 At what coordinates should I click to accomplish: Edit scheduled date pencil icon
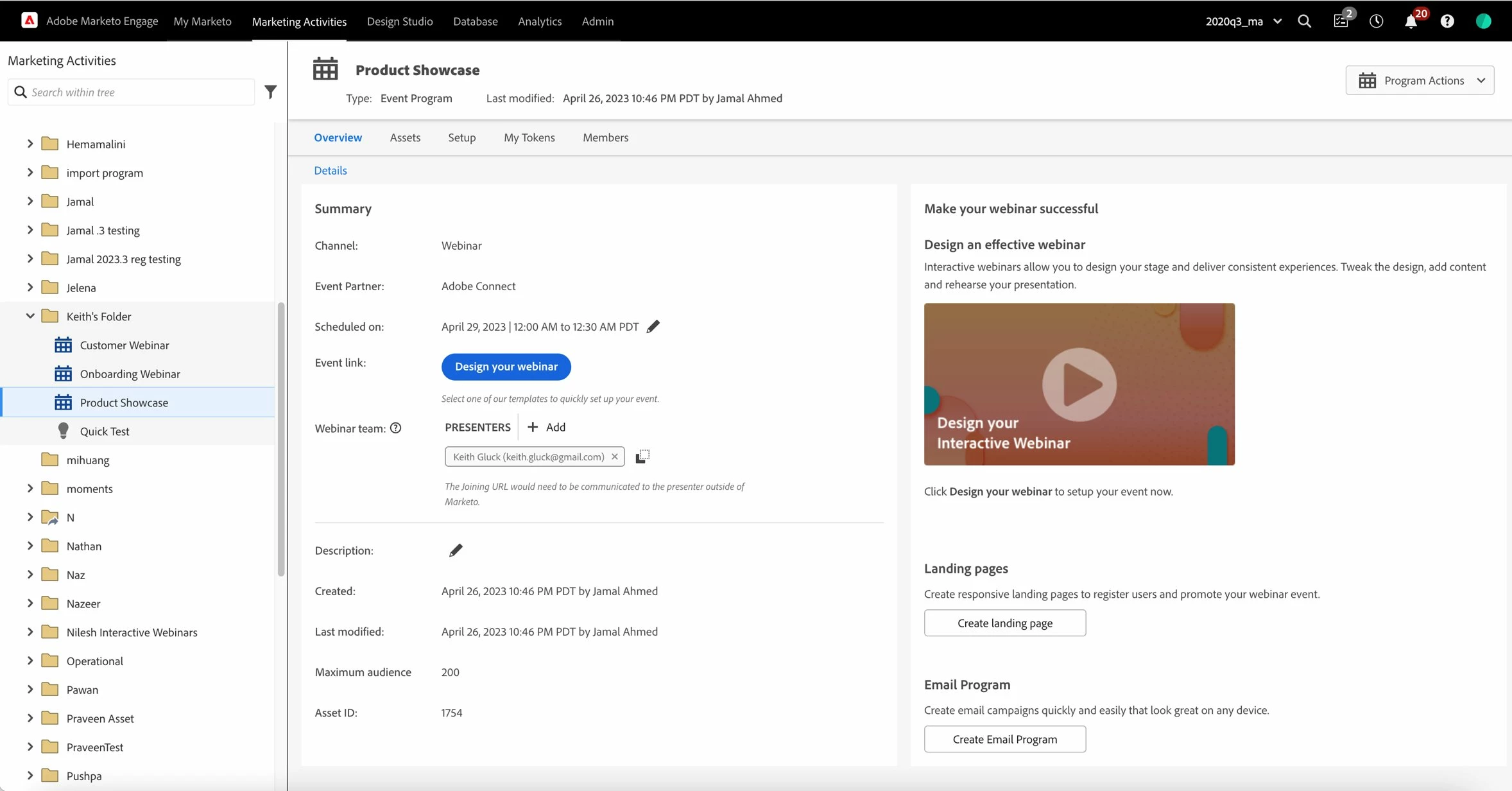[x=653, y=326]
